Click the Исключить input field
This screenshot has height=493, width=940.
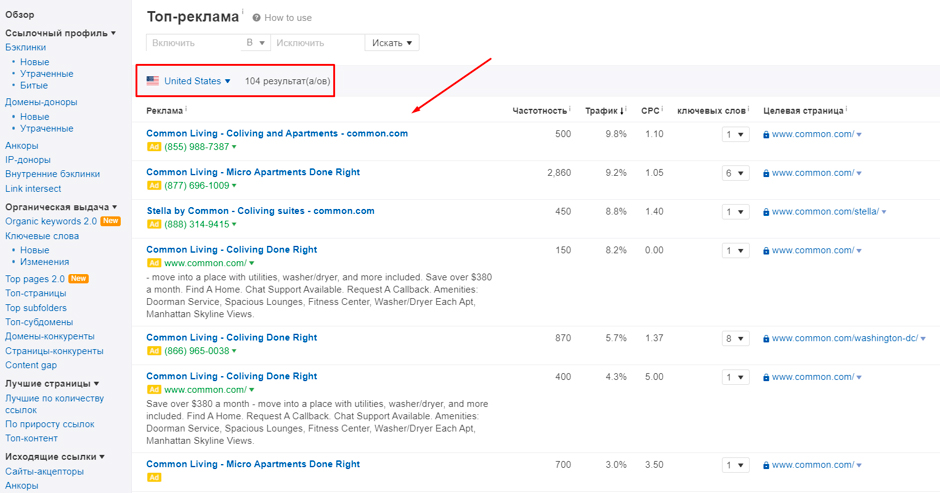pyautogui.click(x=318, y=43)
